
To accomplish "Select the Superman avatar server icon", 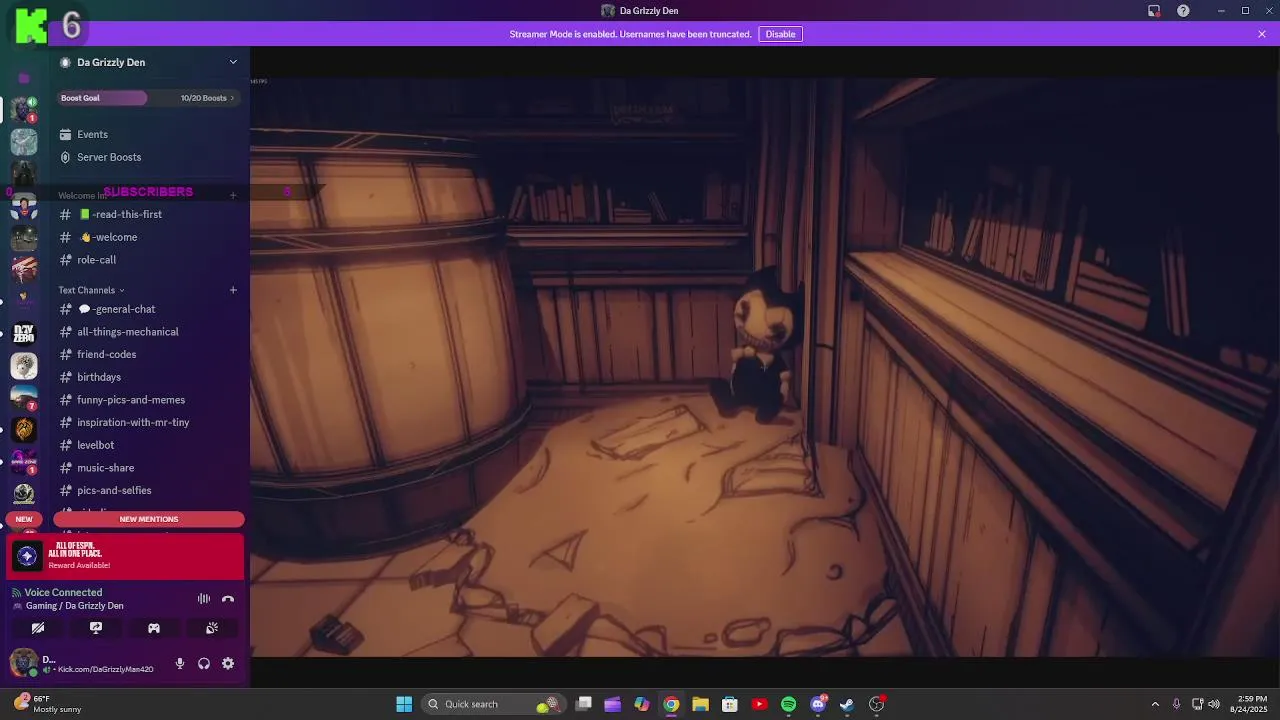I will point(24,205).
